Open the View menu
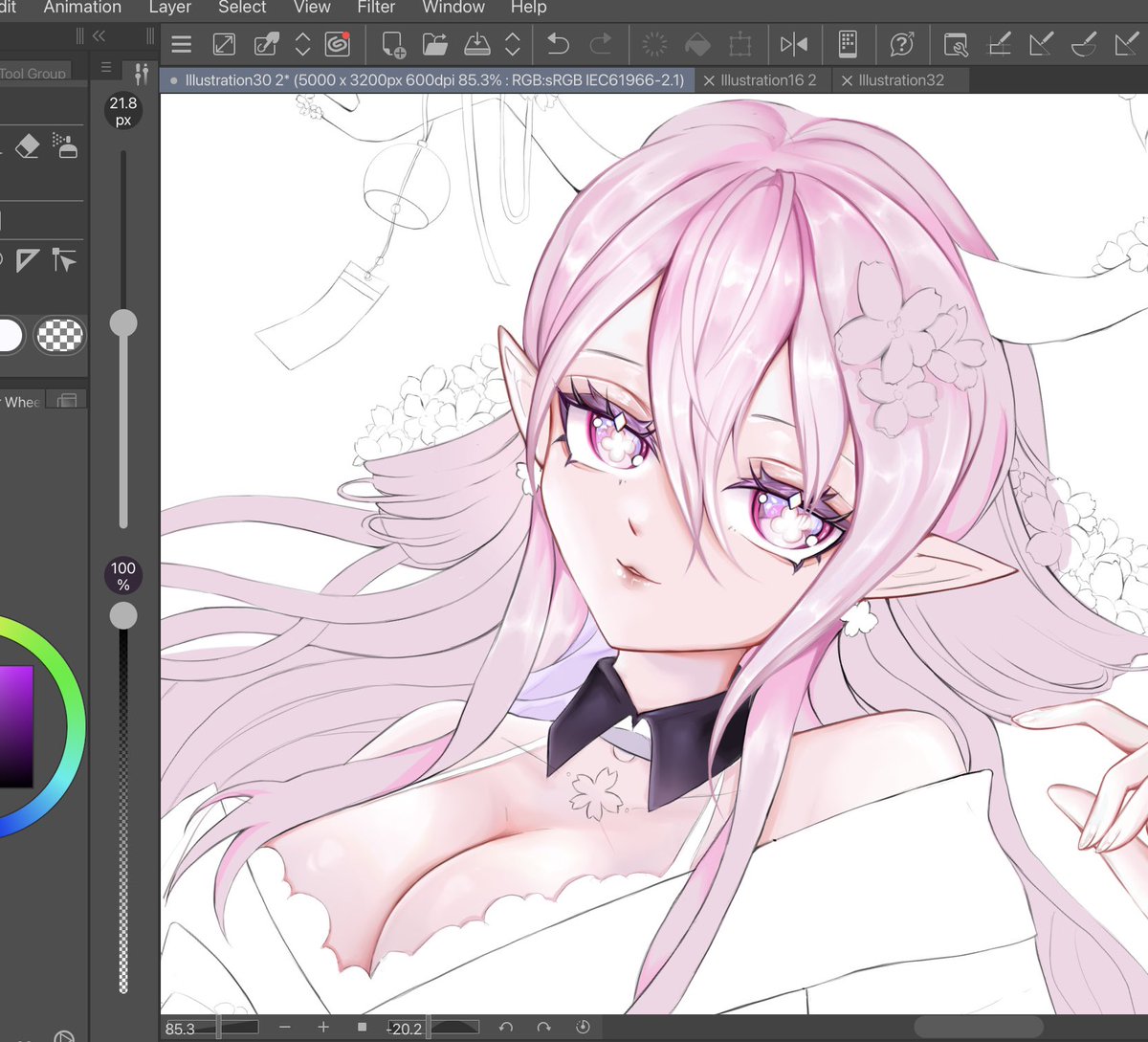Screen dimensions: 1148x1042 (312, 8)
